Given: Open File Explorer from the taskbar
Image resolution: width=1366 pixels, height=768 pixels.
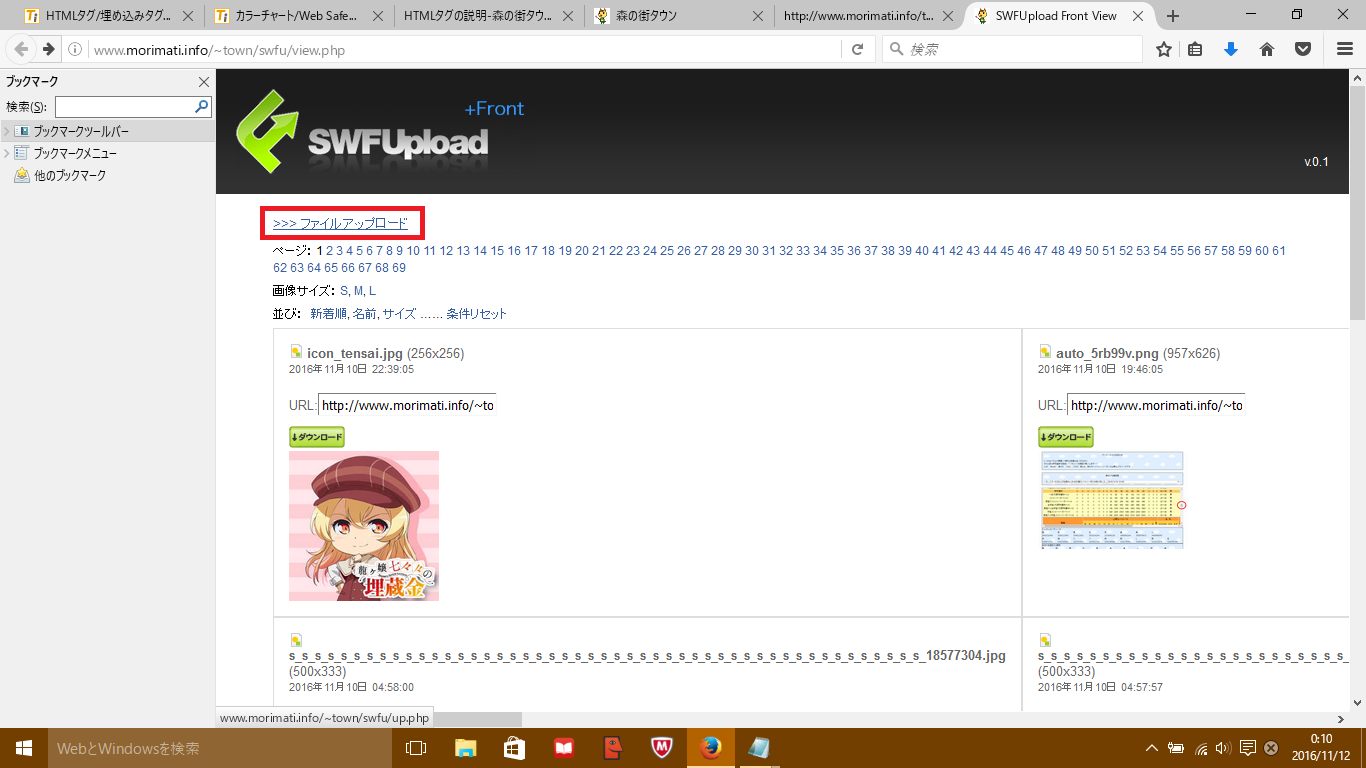Looking at the screenshot, I should (x=465, y=748).
